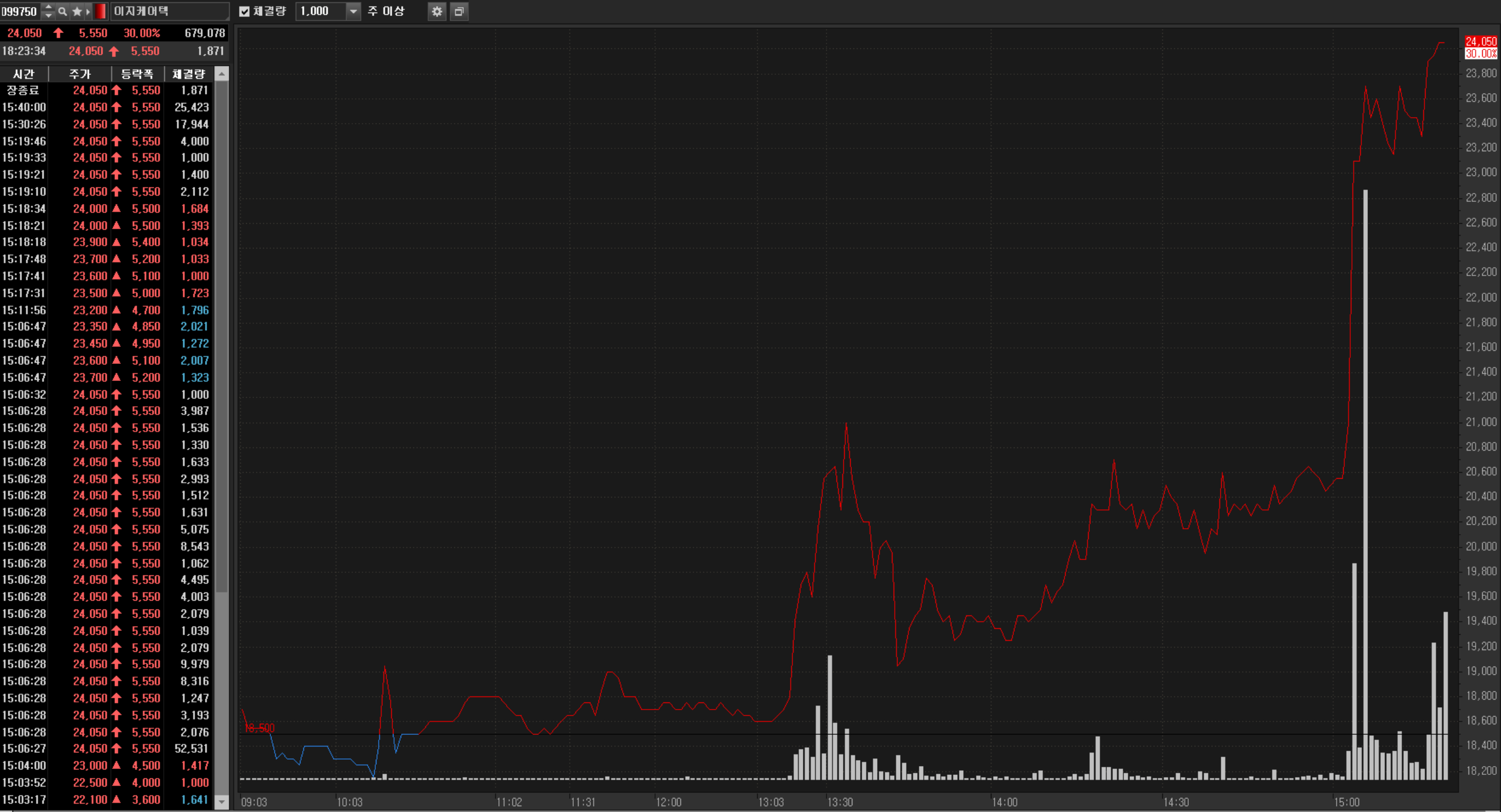Click the detach window icon
The height and width of the screenshot is (812, 1501).
[459, 11]
